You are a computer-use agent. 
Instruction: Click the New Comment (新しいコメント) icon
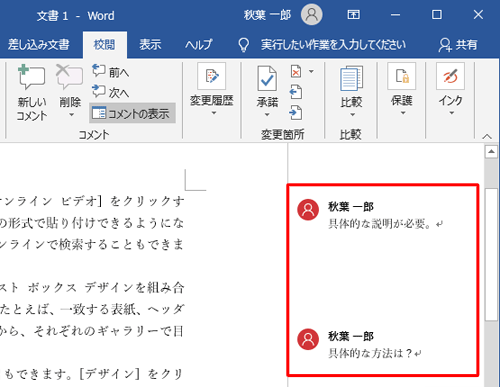[31, 78]
